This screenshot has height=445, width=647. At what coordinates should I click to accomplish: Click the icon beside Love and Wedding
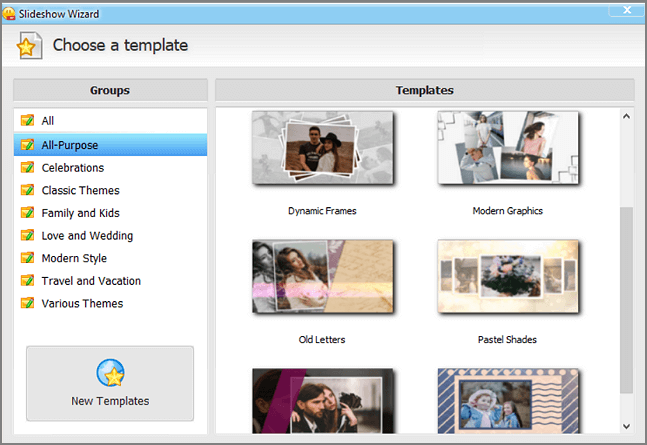coord(28,235)
